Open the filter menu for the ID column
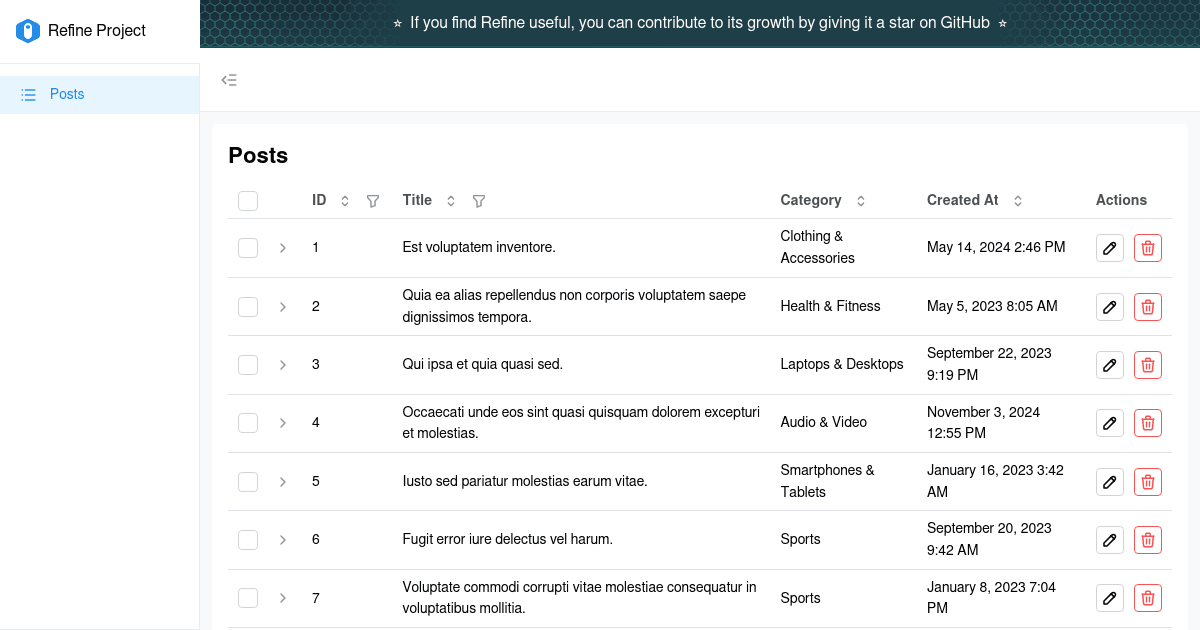This screenshot has width=1200, height=630. 372,200
